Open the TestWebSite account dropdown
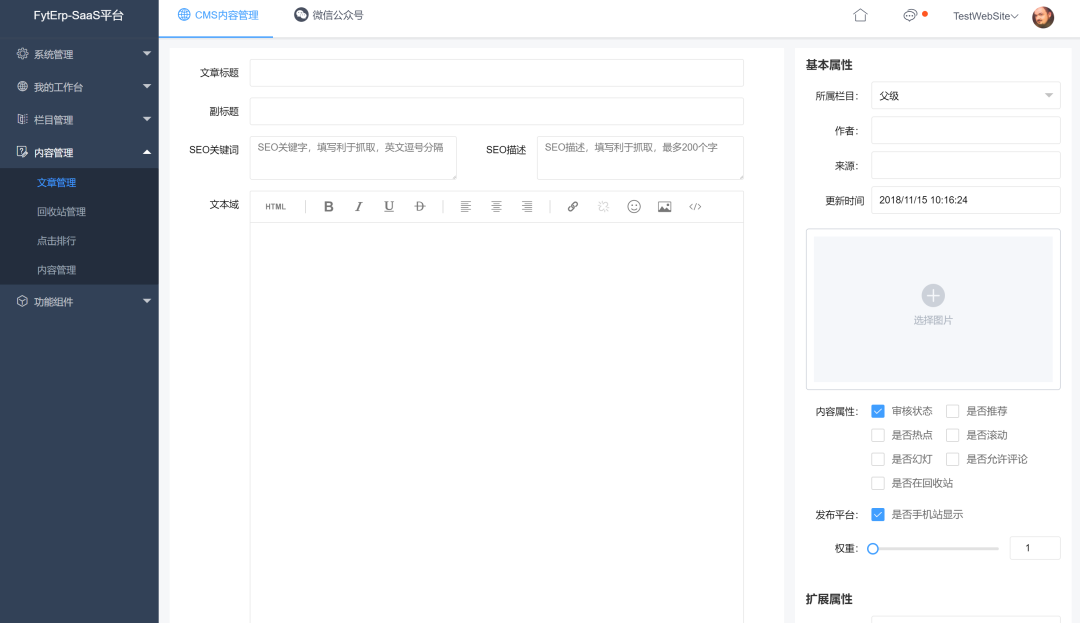Image resolution: width=1080 pixels, height=623 pixels. 985,16
